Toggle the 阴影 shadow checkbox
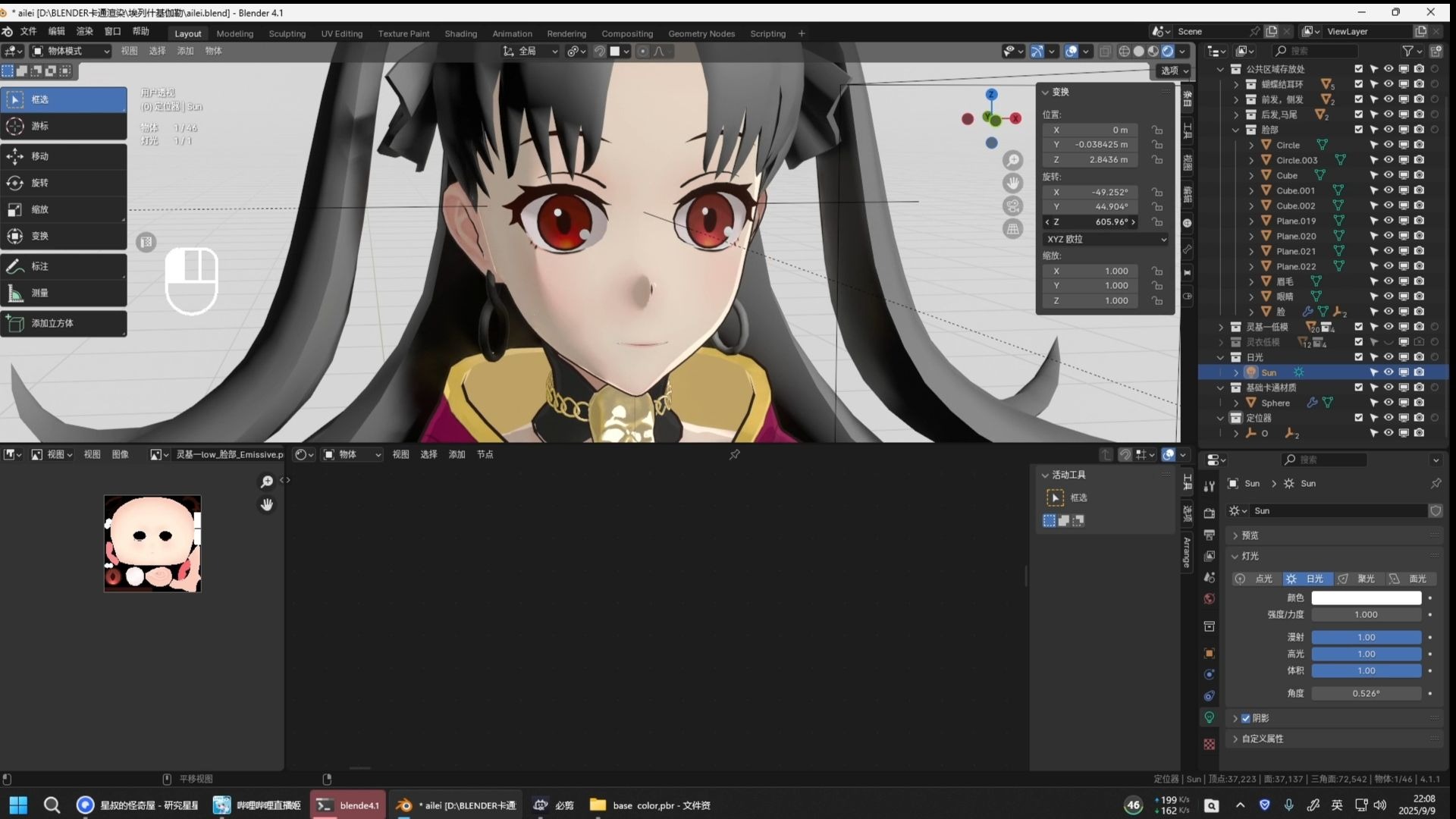Screen dimensions: 1456x819 point(1246,718)
